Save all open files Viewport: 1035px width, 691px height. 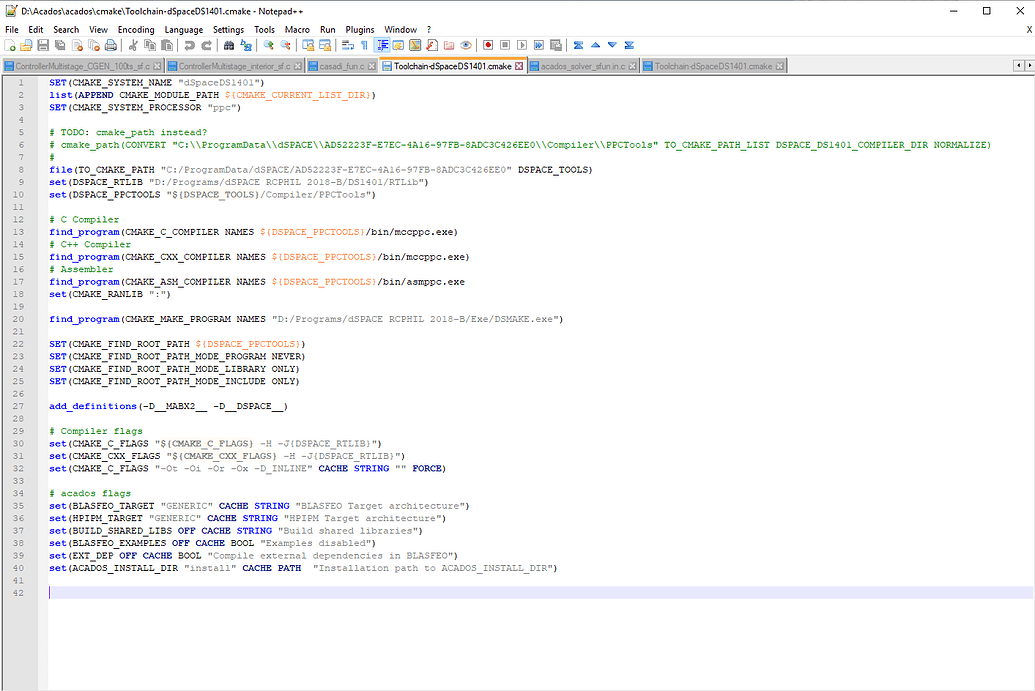pyautogui.click(x=59, y=45)
